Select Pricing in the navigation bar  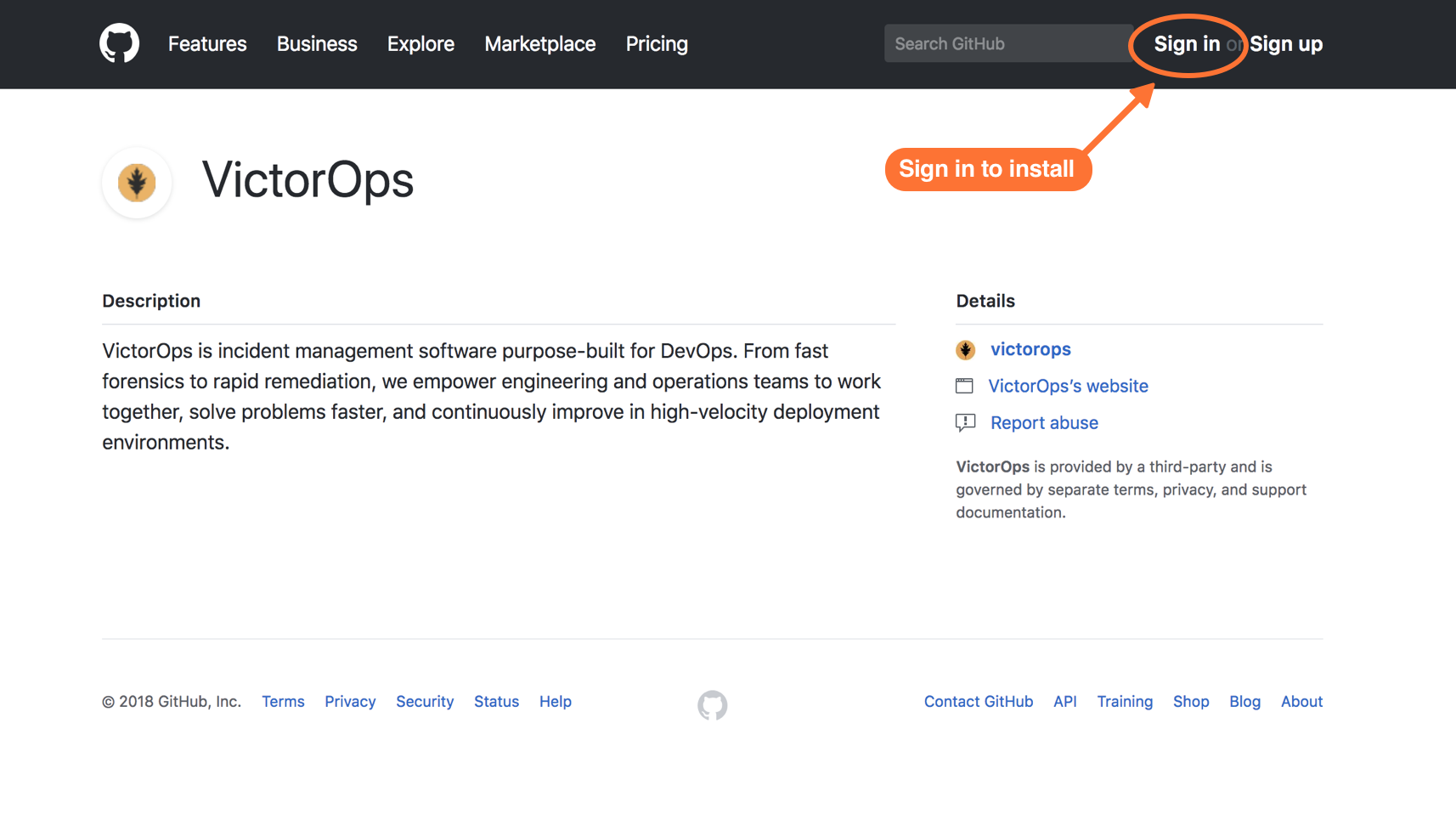pos(656,43)
